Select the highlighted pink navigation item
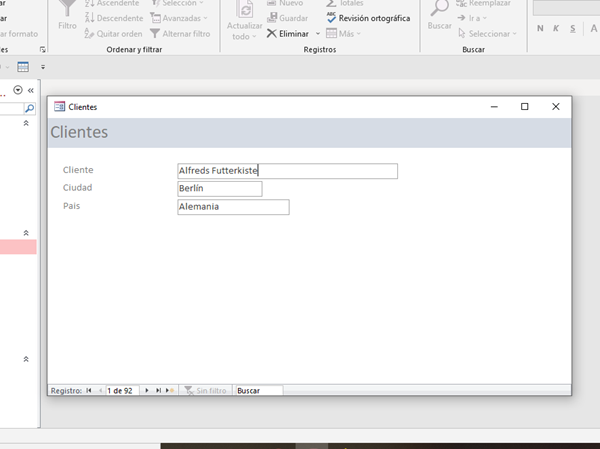The image size is (600, 449). tap(18, 247)
